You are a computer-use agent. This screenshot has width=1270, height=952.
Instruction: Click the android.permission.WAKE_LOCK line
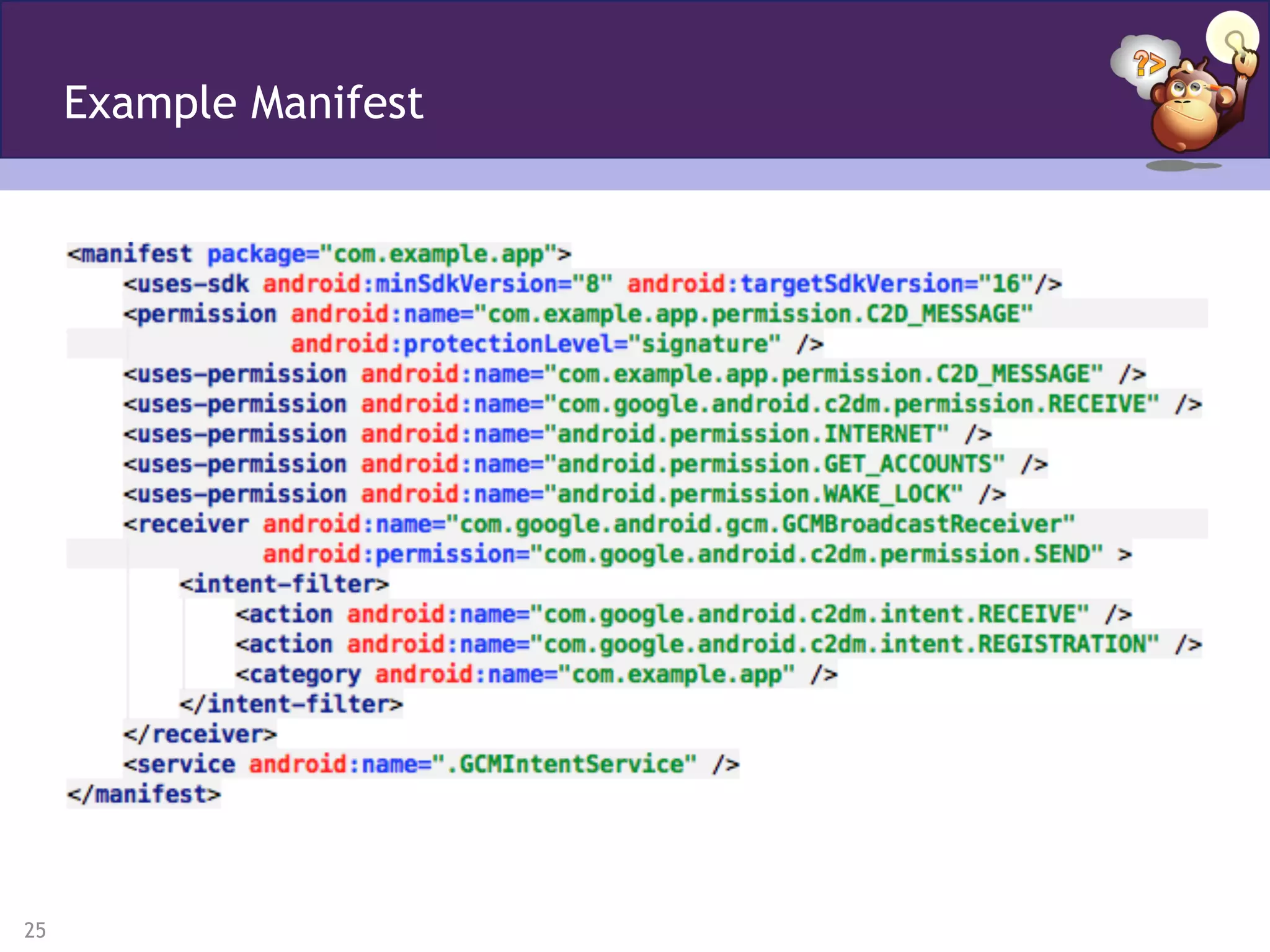click(x=564, y=494)
